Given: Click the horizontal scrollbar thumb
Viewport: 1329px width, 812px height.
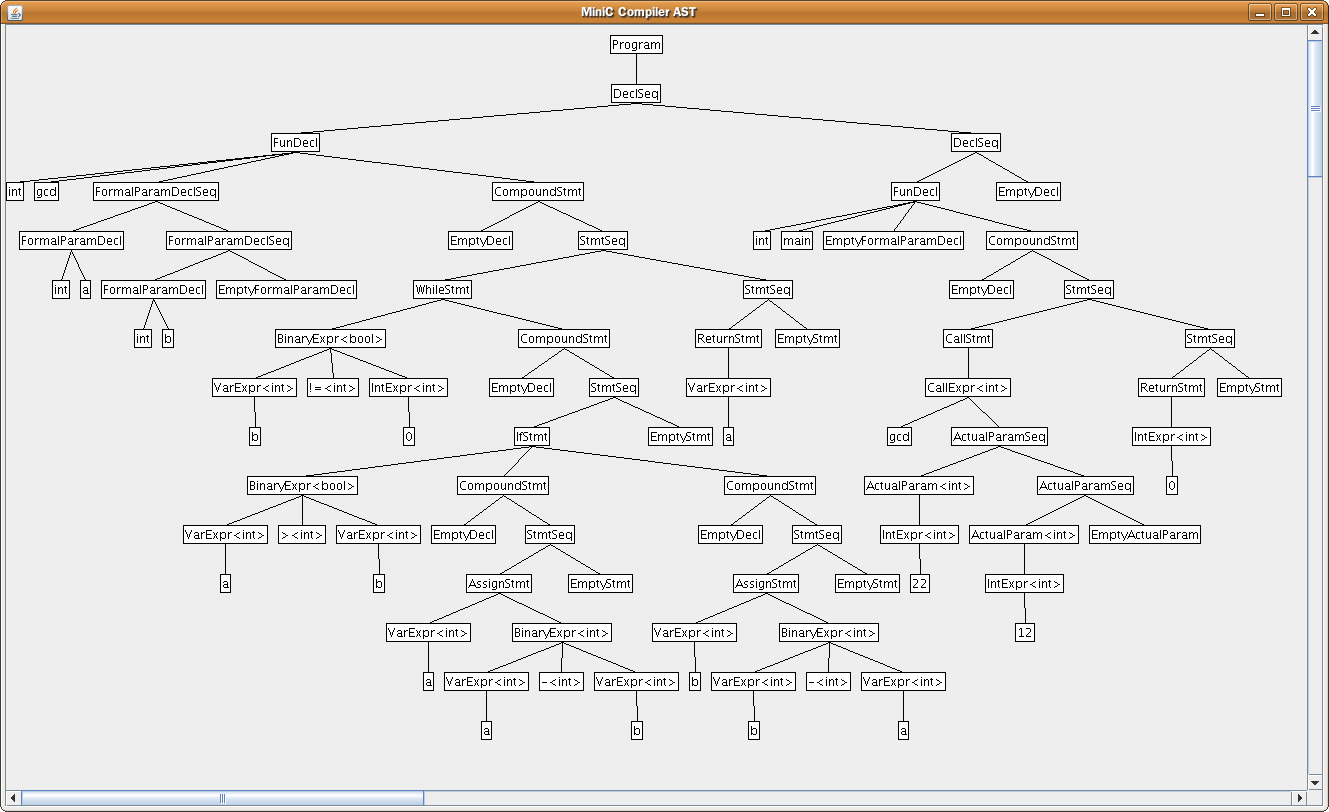Looking at the screenshot, I should click(222, 798).
